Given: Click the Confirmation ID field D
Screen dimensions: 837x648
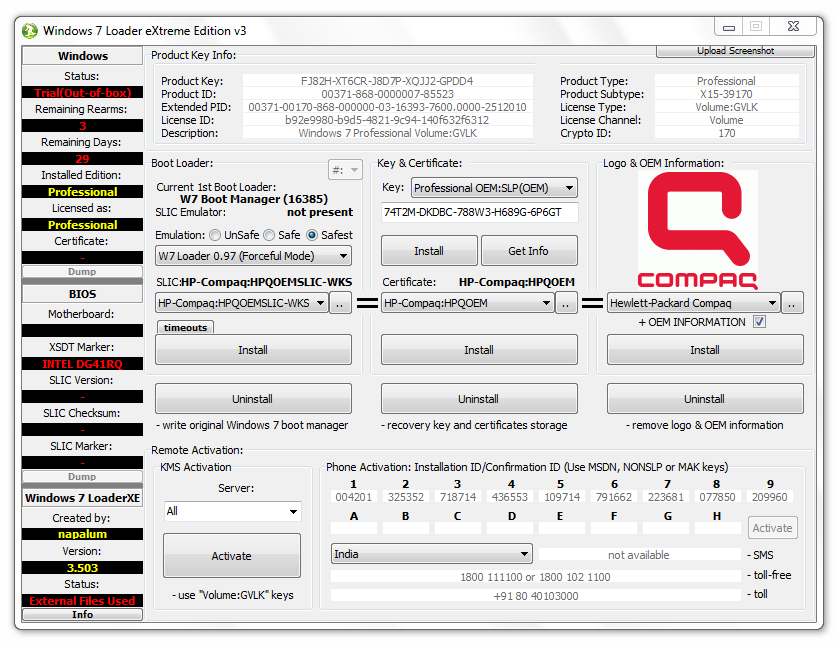Looking at the screenshot, I should coord(510,528).
